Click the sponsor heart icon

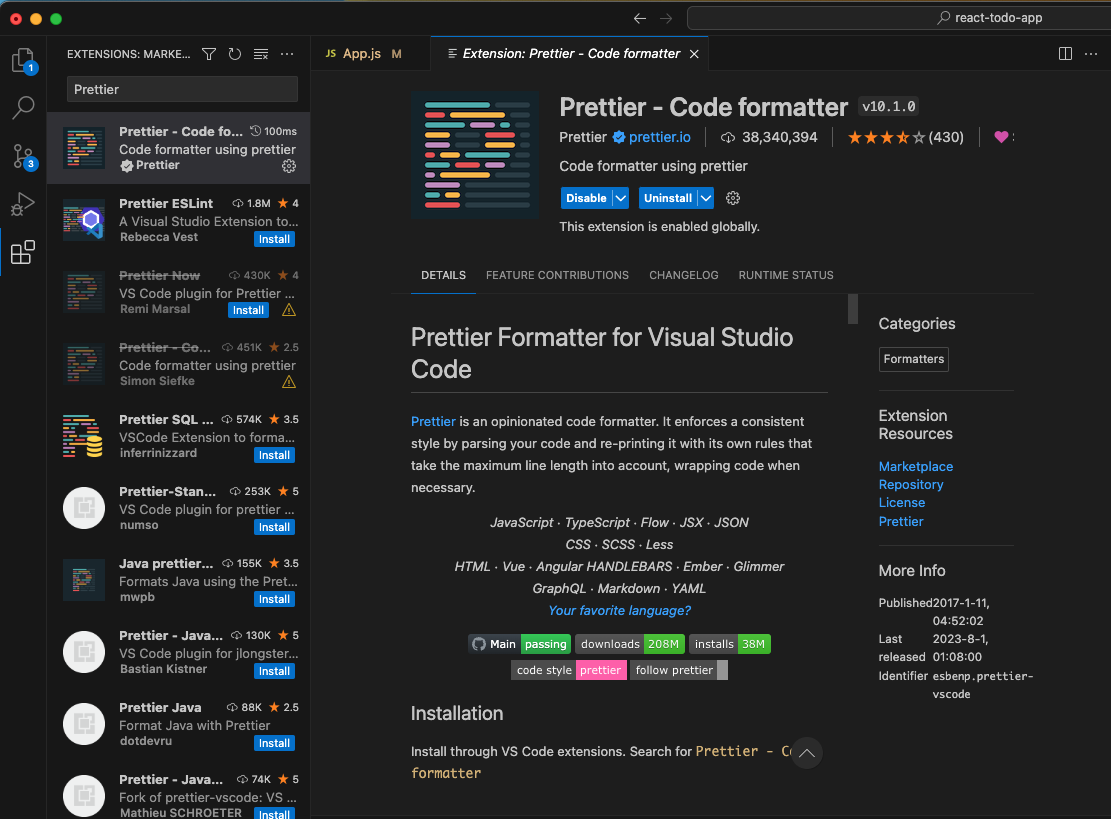[1001, 137]
